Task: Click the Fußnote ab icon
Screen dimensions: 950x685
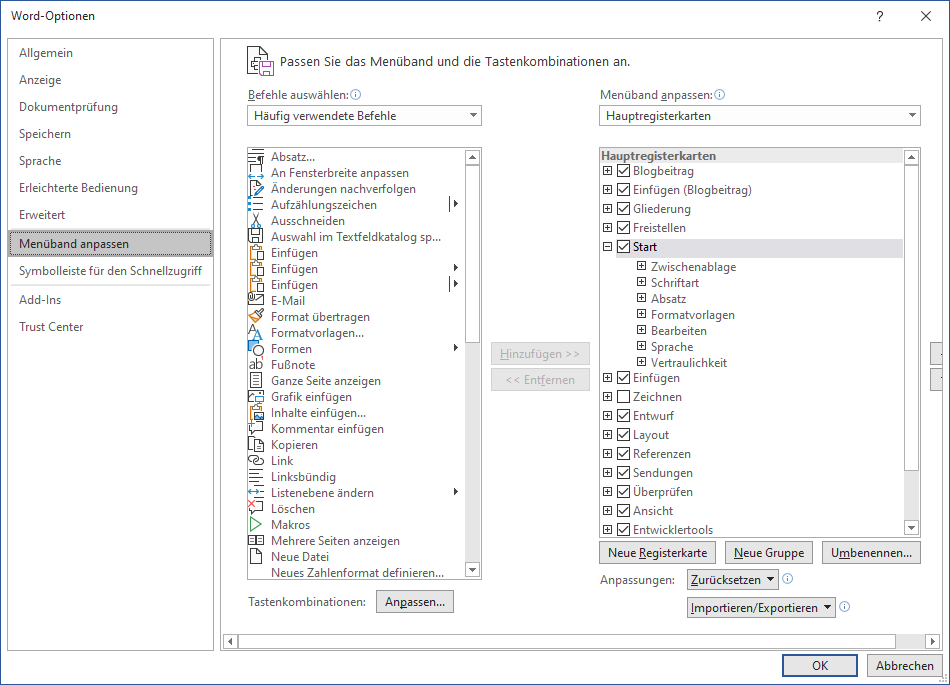Action: click(256, 365)
